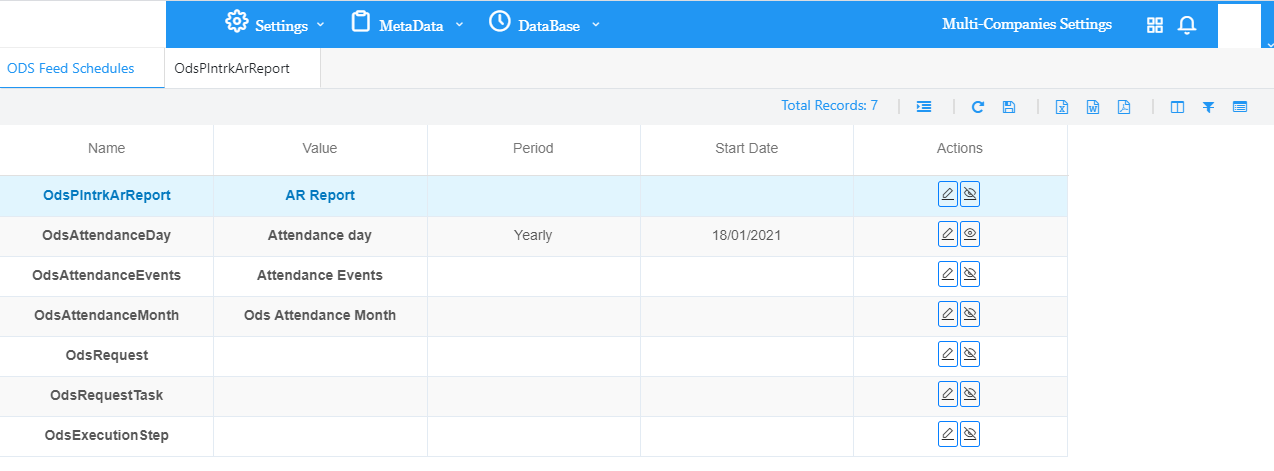The height and width of the screenshot is (471, 1274).
Task: Click the save floppy disk icon
Action: [x=1009, y=107]
